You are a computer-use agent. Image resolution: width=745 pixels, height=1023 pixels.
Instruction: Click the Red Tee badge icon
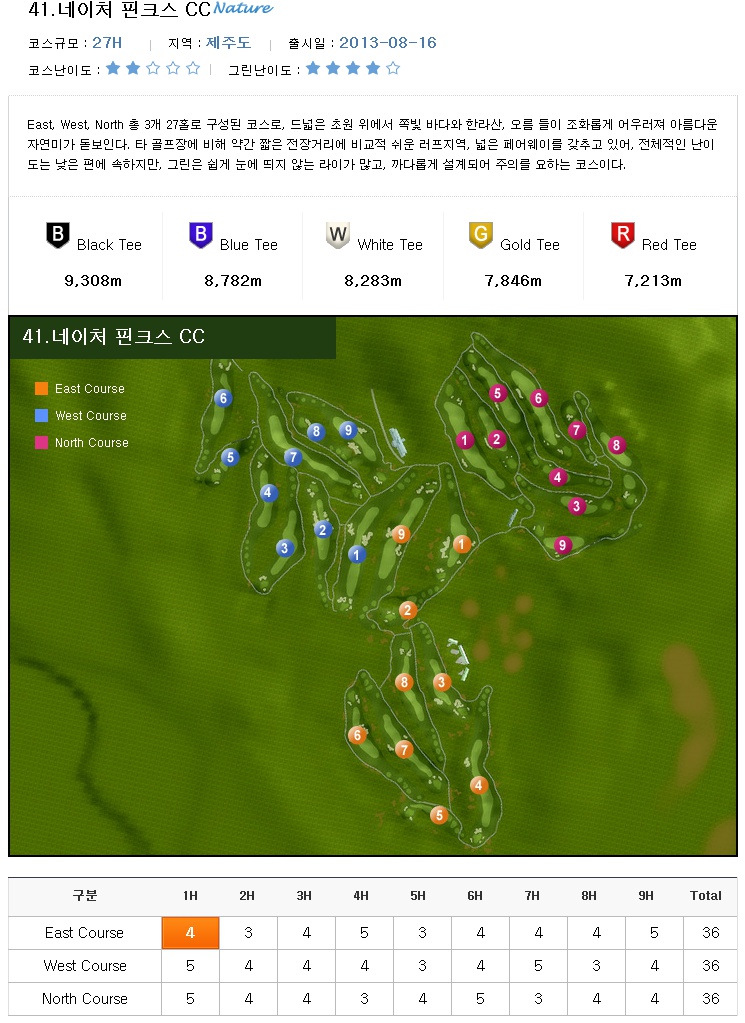click(622, 236)
